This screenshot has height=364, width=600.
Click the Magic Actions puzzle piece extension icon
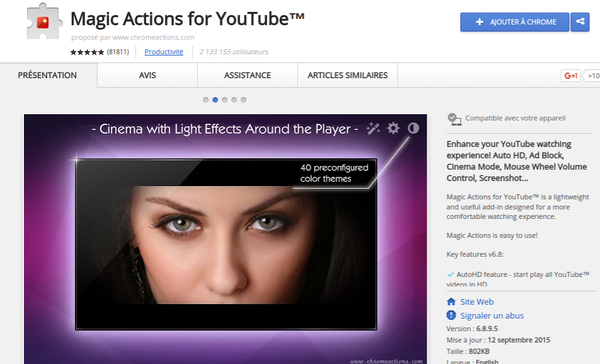[43, 21]
